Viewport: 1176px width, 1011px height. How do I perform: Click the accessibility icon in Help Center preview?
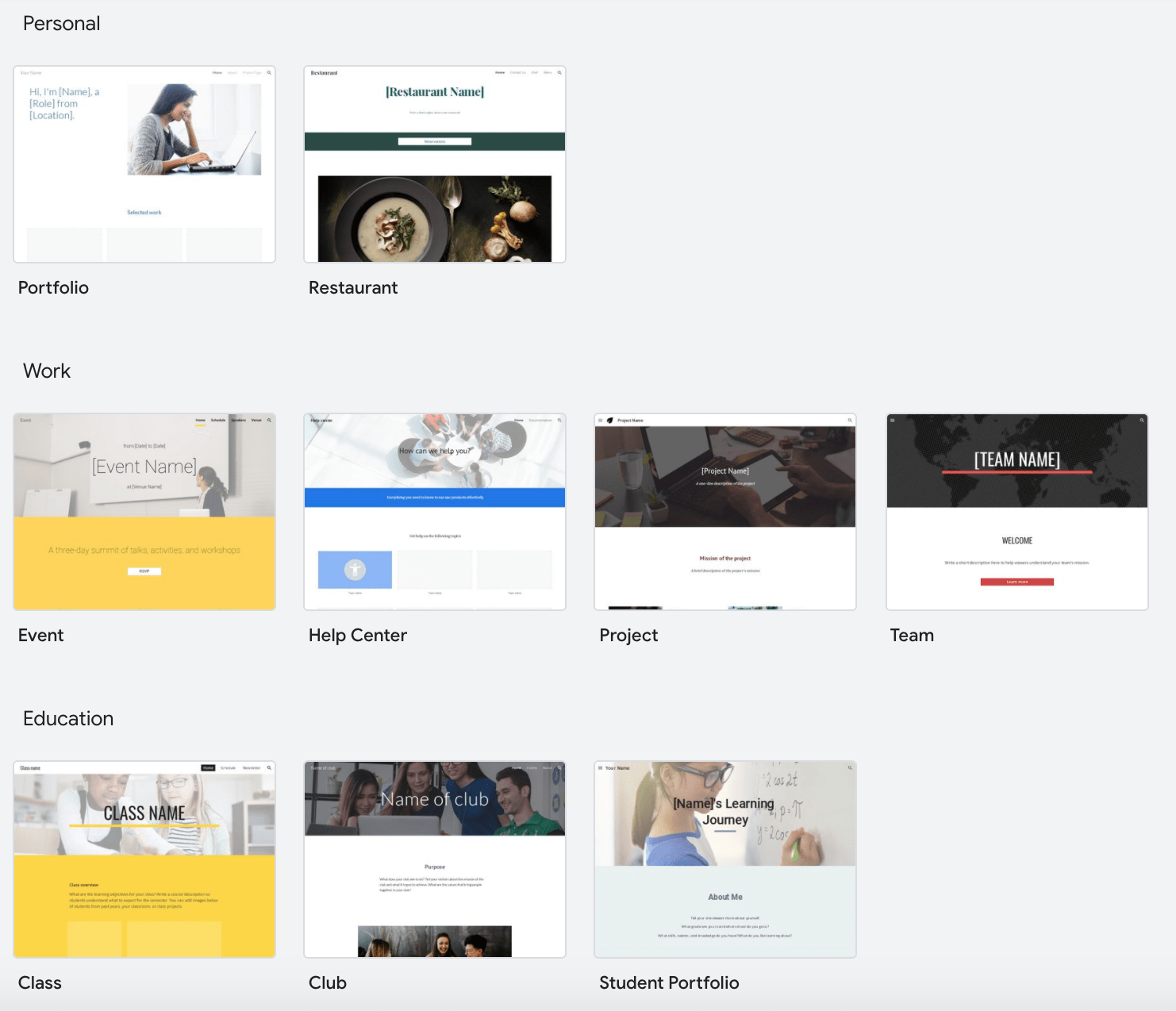pos(355,569)
